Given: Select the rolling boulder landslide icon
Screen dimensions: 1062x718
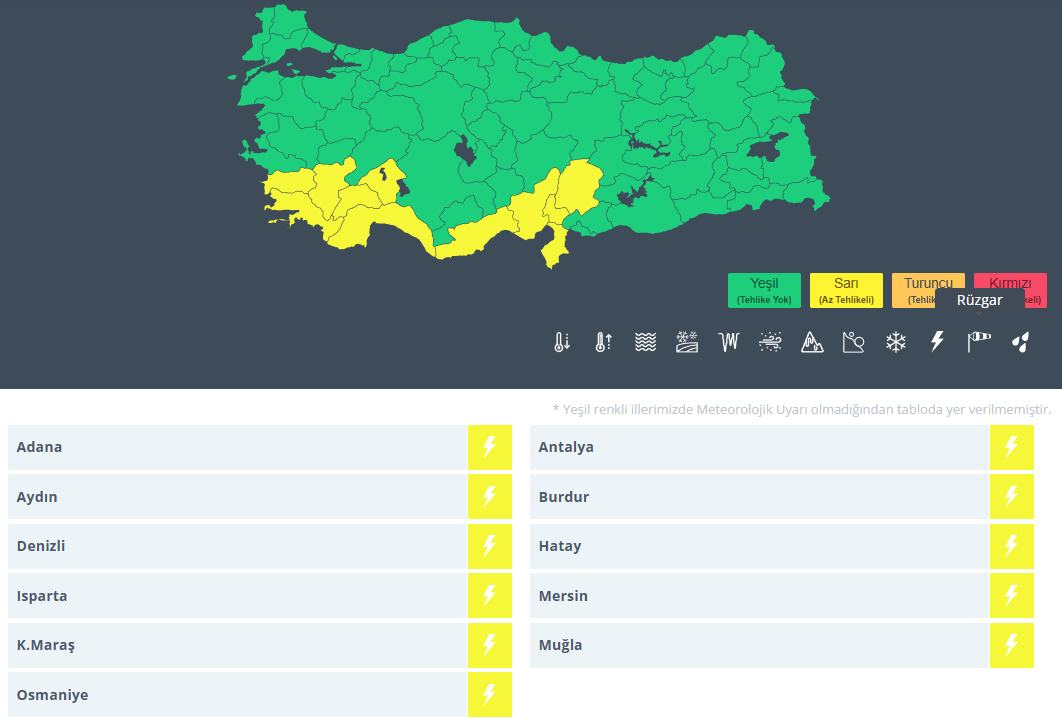Looking at the screenshot, I should pos(853,342).
